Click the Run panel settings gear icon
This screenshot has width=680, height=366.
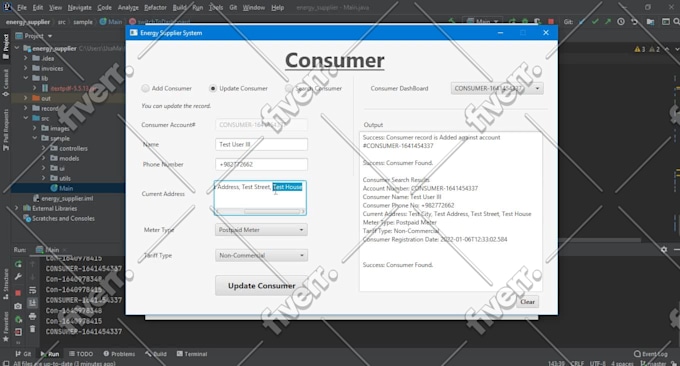tap(664, 249)
